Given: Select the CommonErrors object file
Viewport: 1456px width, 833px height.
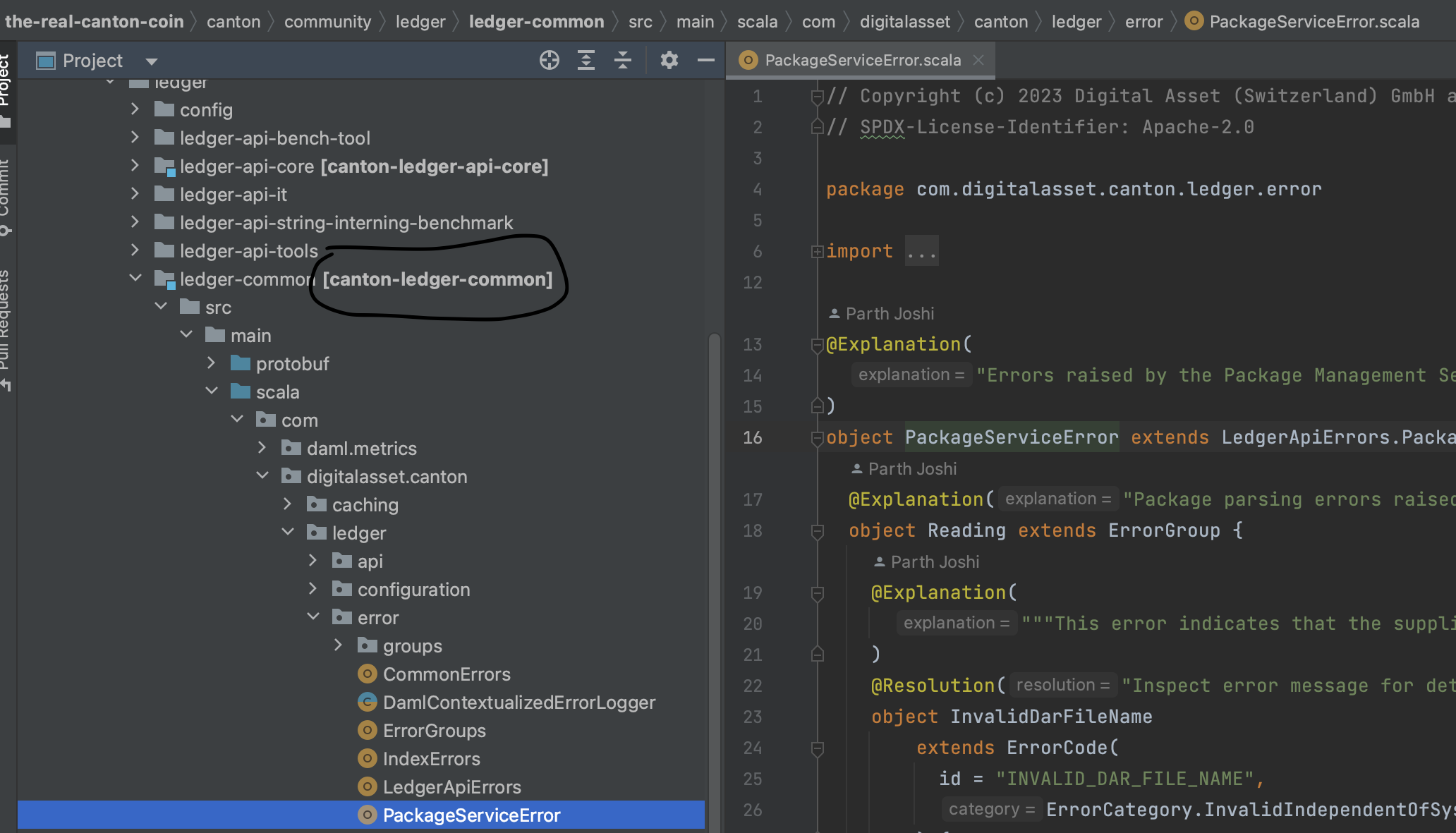Looking at the screenshot, I should pyautogui.click(x=447, y=674).
